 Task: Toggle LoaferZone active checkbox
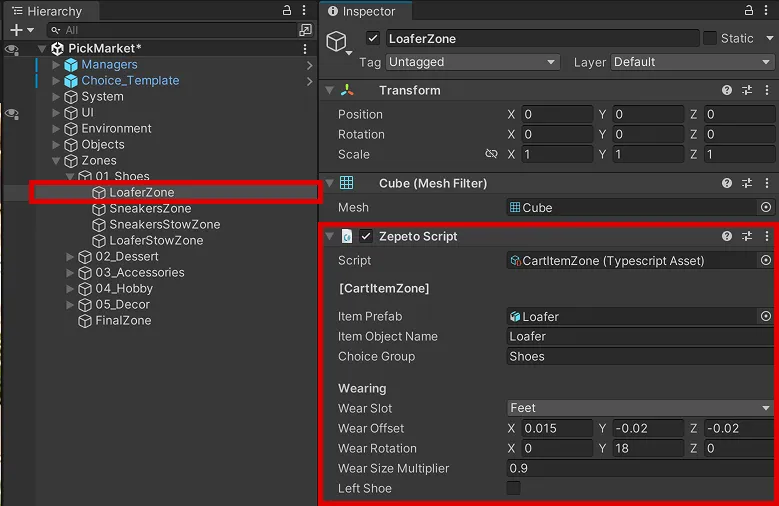tap(373, 38)
